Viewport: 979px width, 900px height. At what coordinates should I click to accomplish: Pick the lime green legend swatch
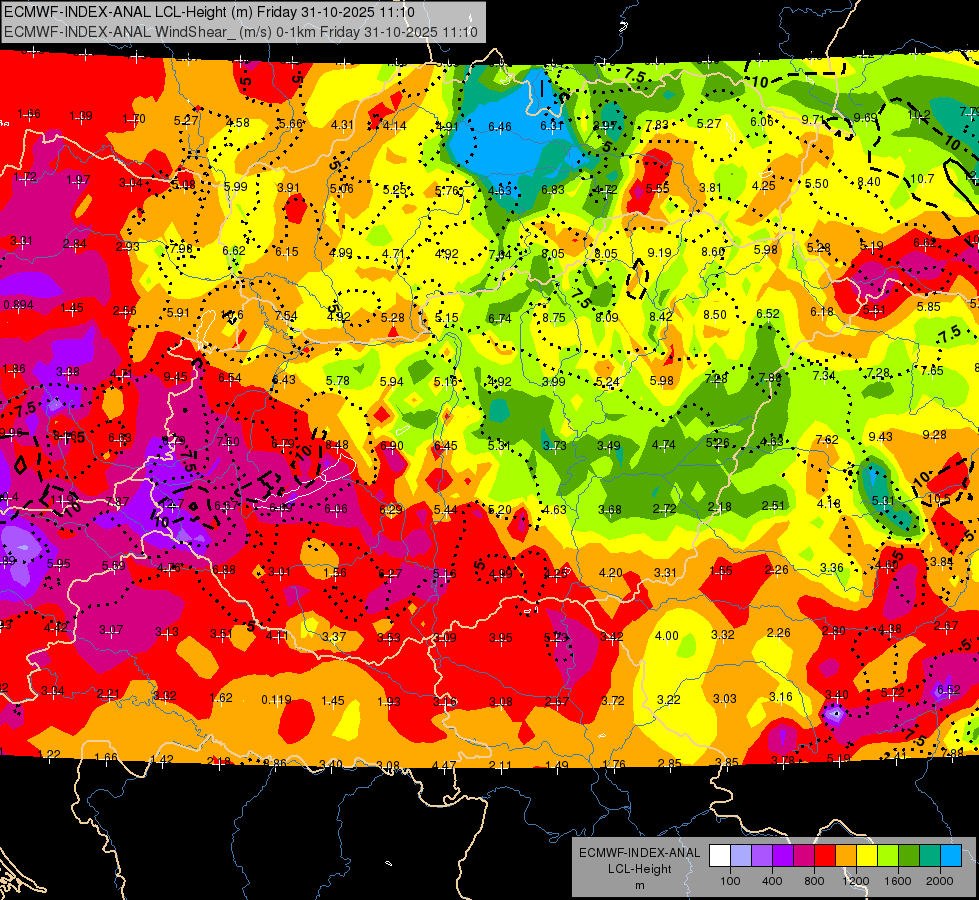(x=888, y=856)
